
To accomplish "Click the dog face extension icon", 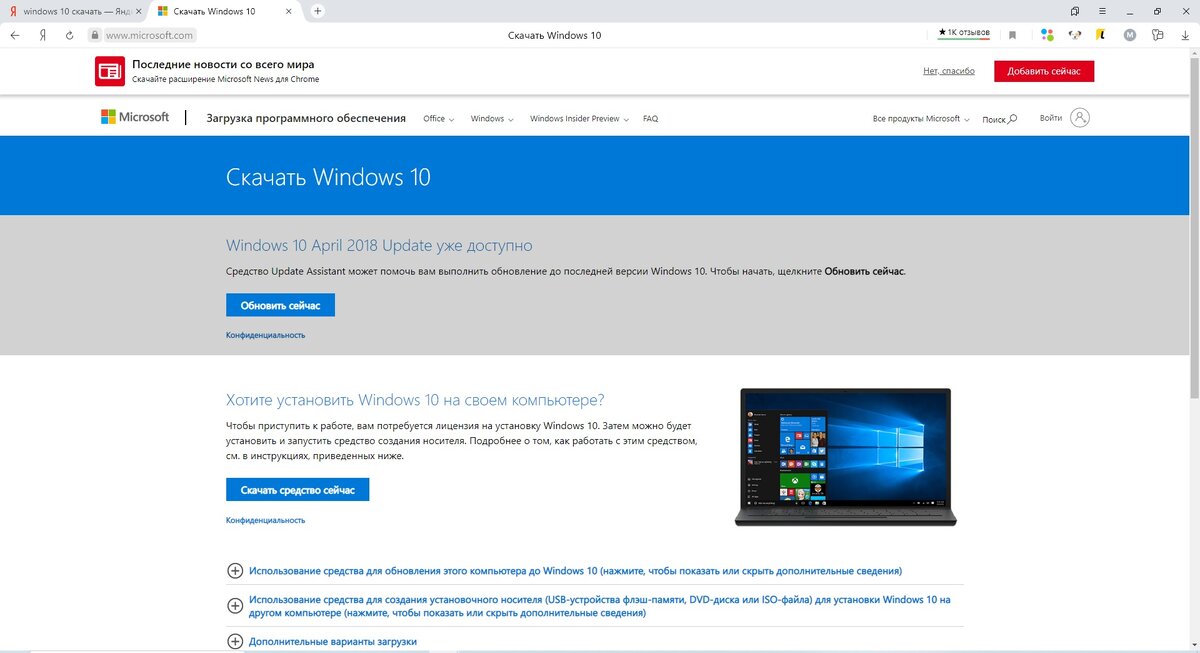I will pyautogui.click(x=1075, y=35).
